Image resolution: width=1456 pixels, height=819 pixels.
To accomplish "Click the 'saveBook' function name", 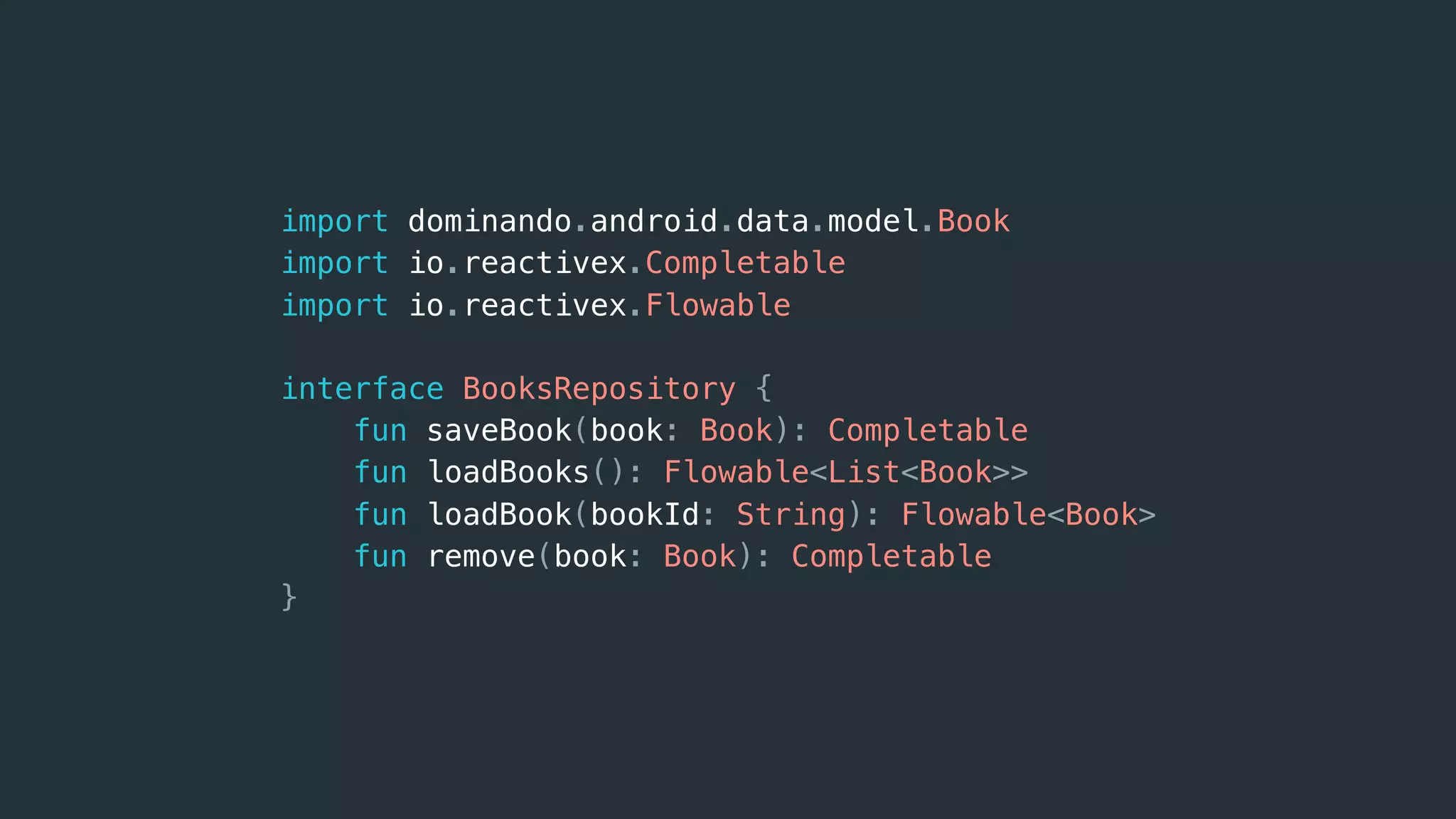I will (499, 431).
